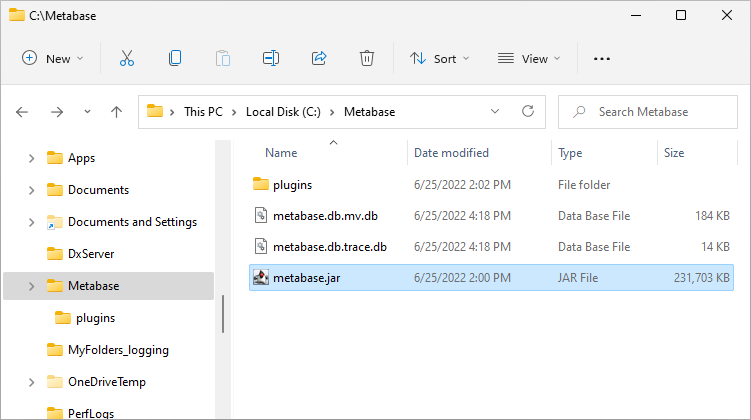This screenshot has height=420, width=751.
Task: Click the navigation pane scrollbar thumb
Action: 223,314
